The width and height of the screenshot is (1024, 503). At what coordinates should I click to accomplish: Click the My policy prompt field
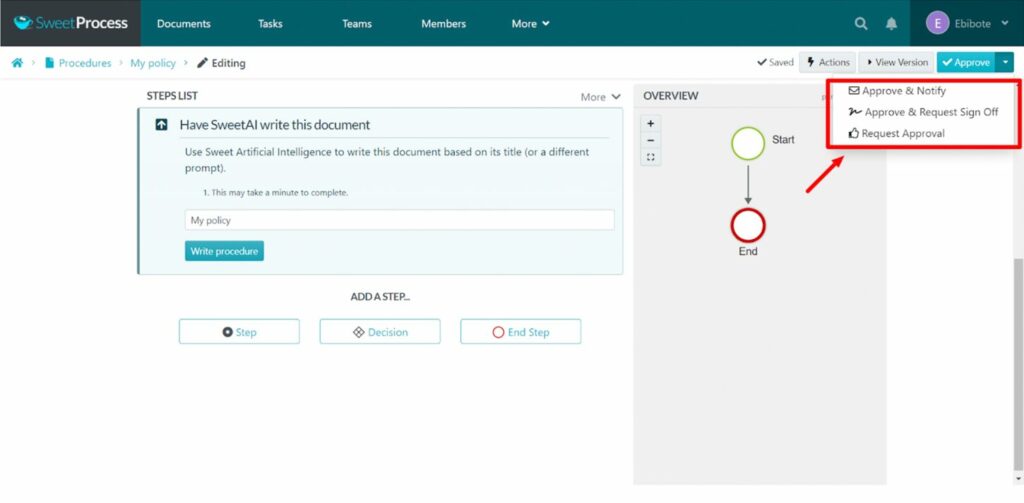click(399, 220)
